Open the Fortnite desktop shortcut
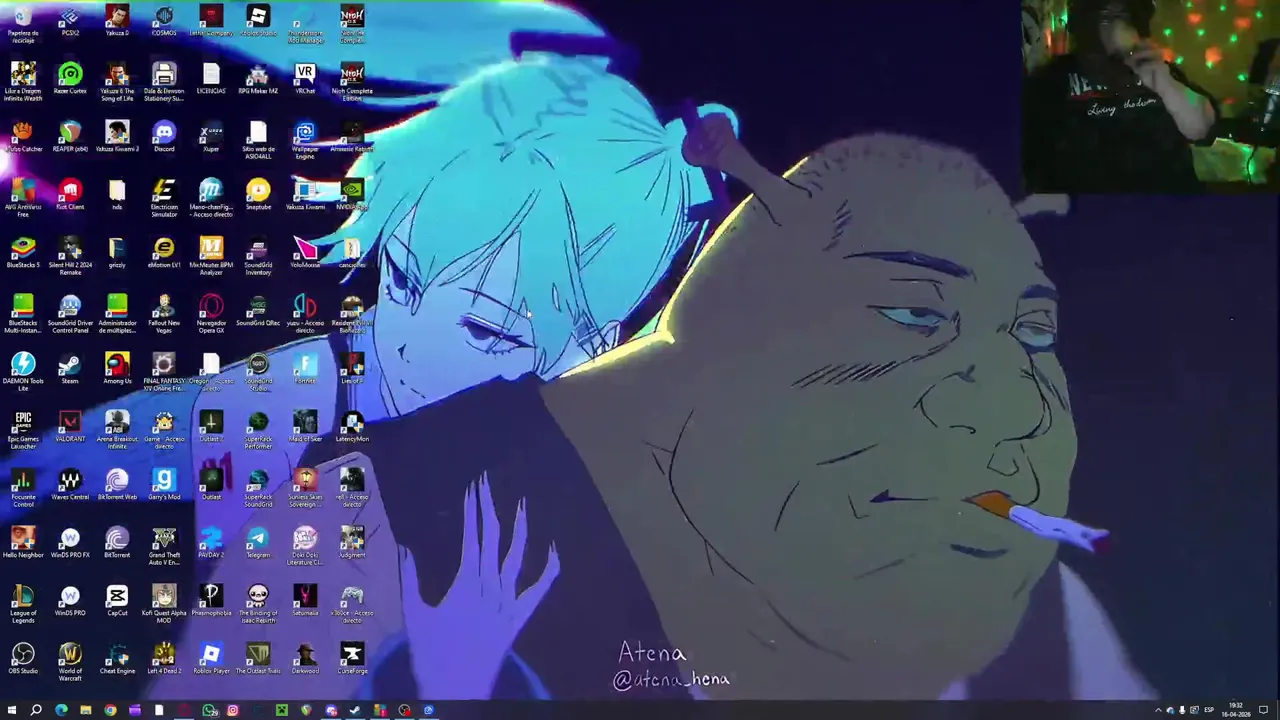This screenshot has width=1280, height=720. point(305,370)
